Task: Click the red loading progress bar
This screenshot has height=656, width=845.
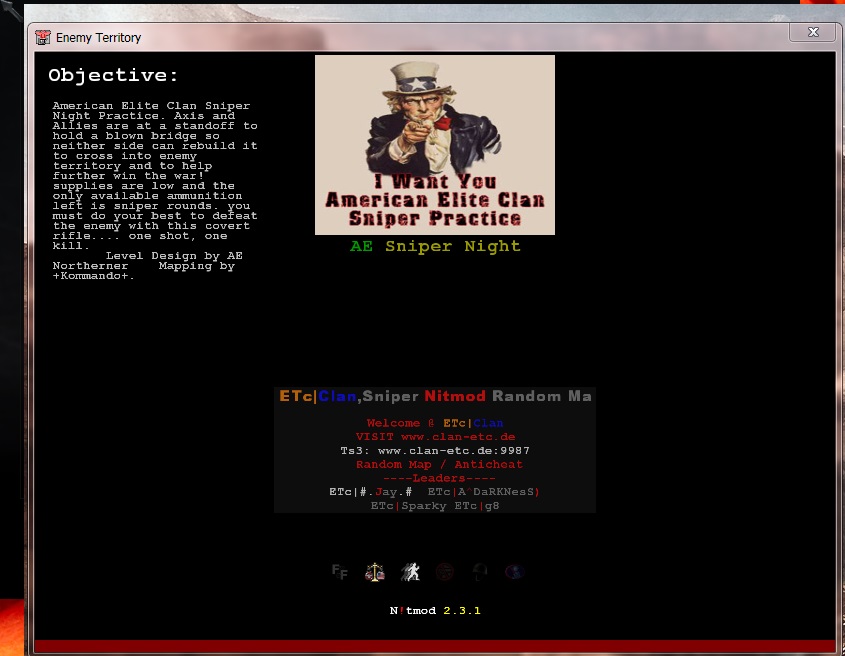Action: [435, 646]
